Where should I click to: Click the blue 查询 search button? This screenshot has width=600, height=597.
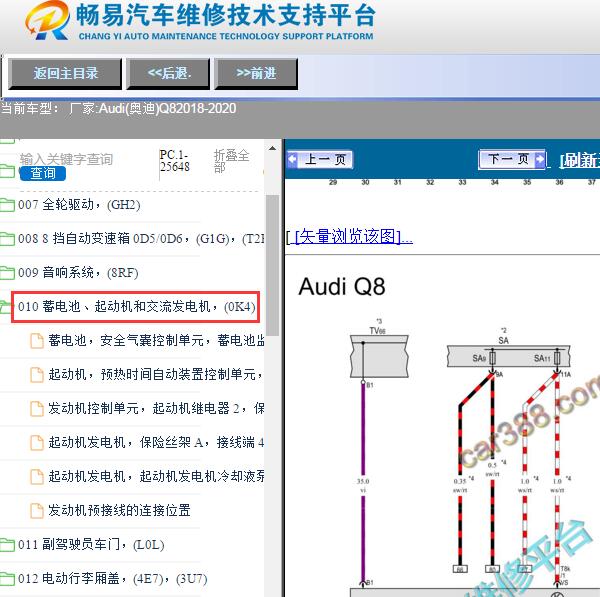point(42,173)
